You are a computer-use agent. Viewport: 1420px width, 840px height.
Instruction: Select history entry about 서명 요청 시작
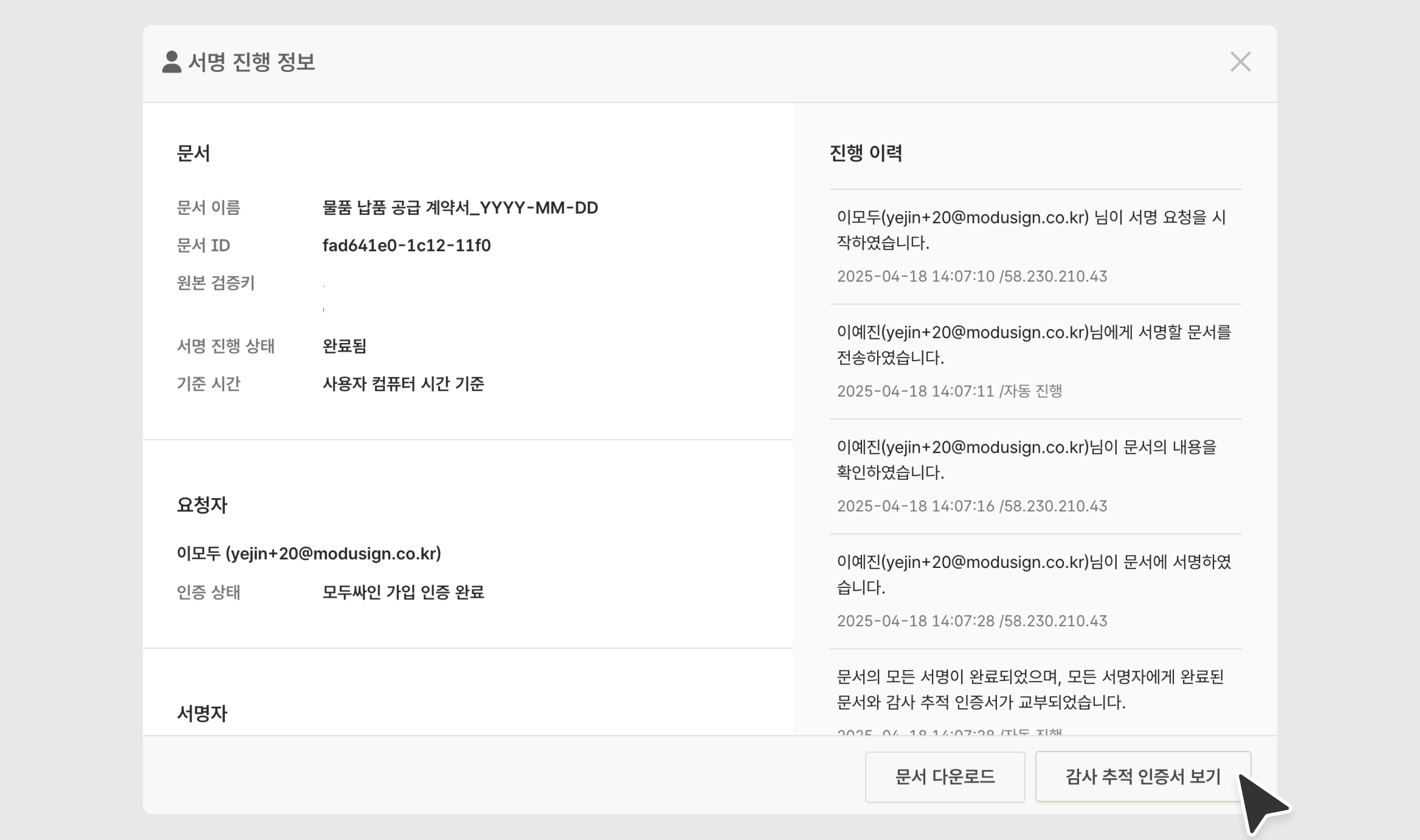pyautogui.click(x=1031, y=230)
